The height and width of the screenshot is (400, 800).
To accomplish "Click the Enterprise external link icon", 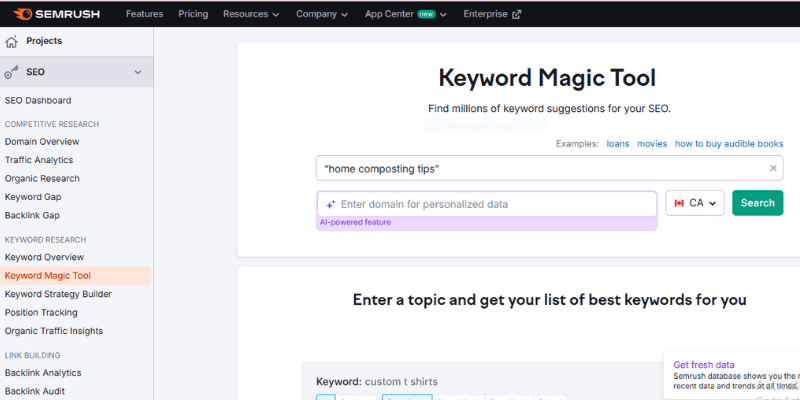I will pyautogui.click(x=516, y=14).
